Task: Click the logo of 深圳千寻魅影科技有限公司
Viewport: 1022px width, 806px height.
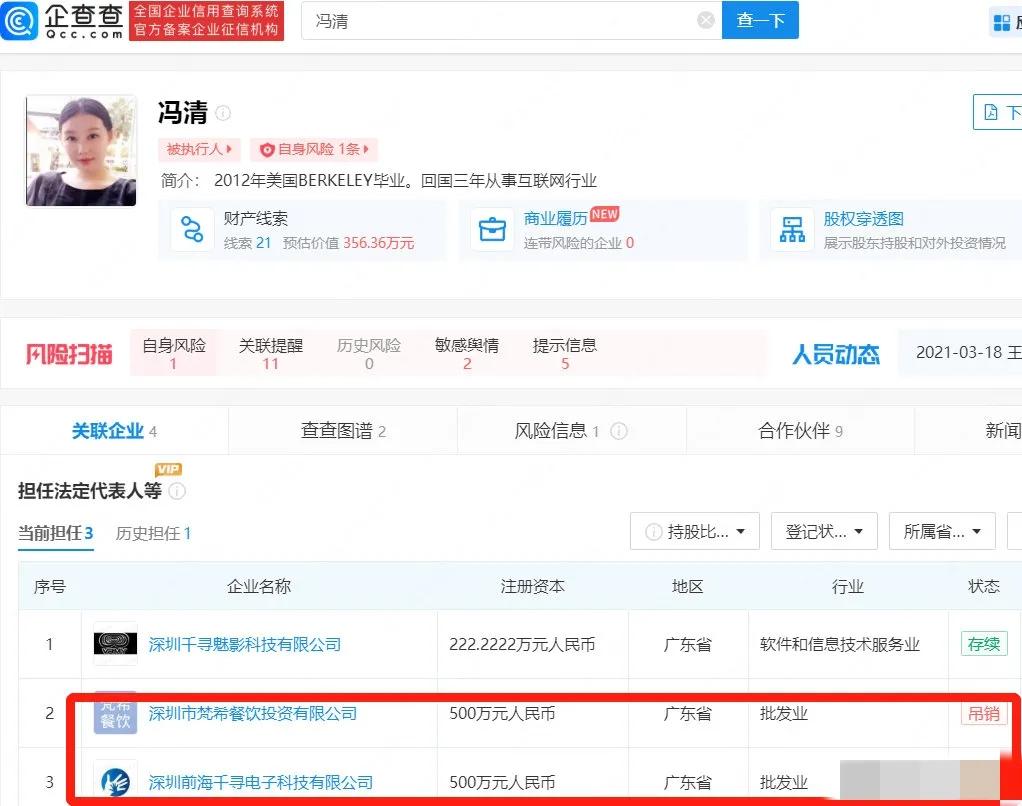Action: coord(115,644)
